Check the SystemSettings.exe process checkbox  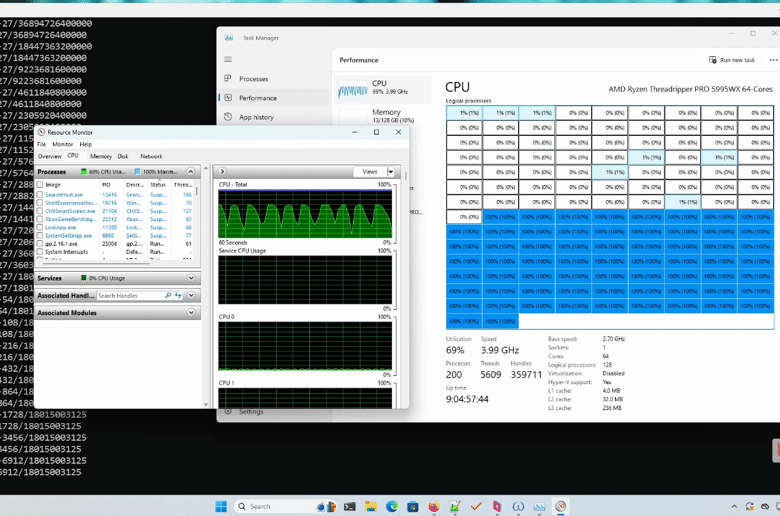pos(40,235)
